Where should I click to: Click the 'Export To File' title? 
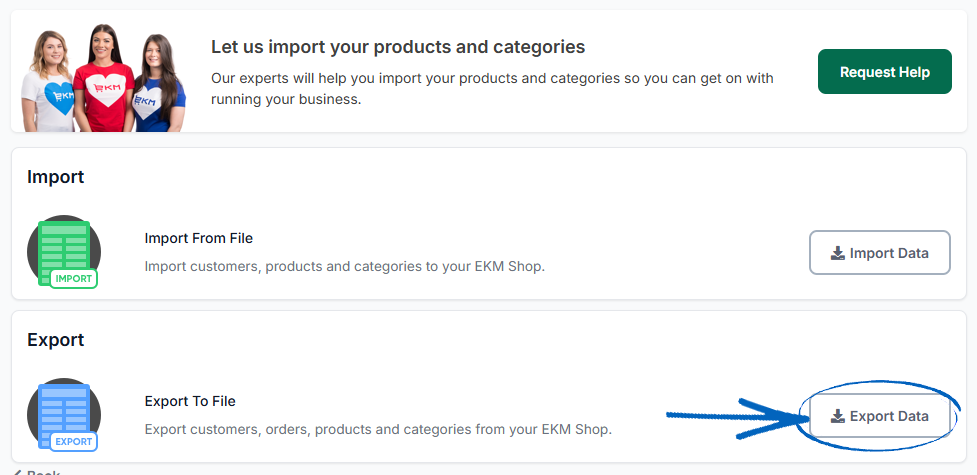190,401
